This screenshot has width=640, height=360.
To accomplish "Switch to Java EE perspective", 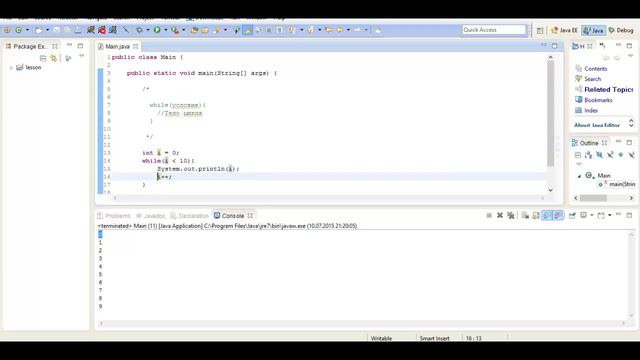I will click(564, 30).
